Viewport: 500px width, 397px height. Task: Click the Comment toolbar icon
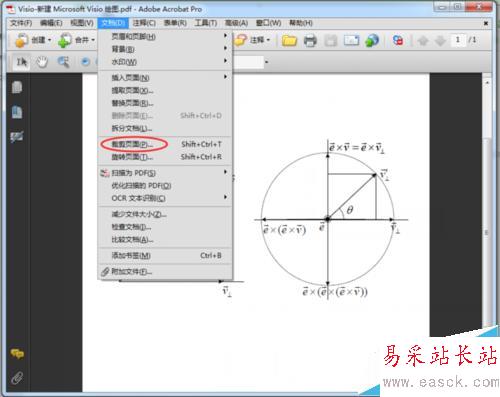pyautogui.click(x=240, y=40)
